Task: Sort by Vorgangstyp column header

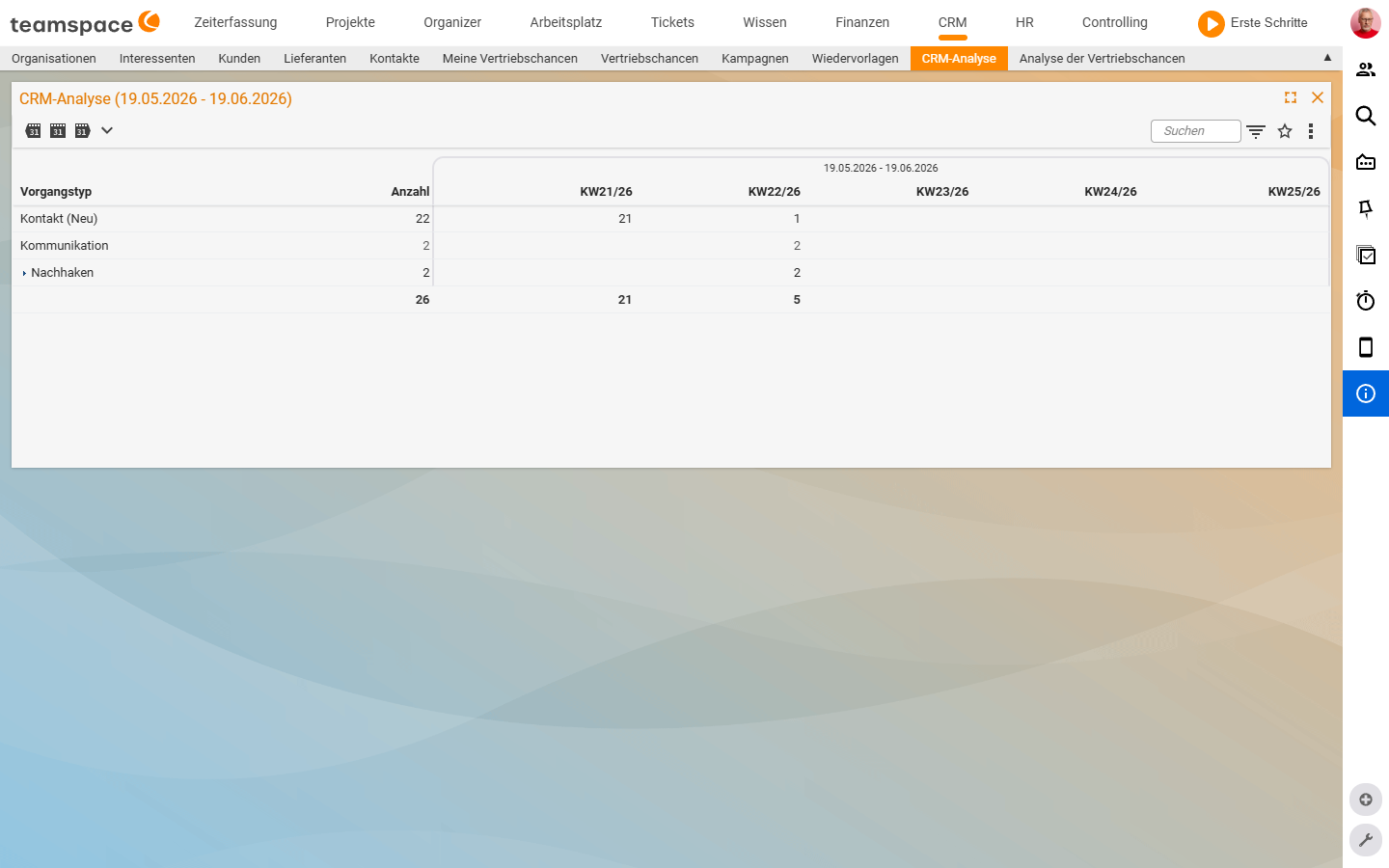Action: (56, 192)
